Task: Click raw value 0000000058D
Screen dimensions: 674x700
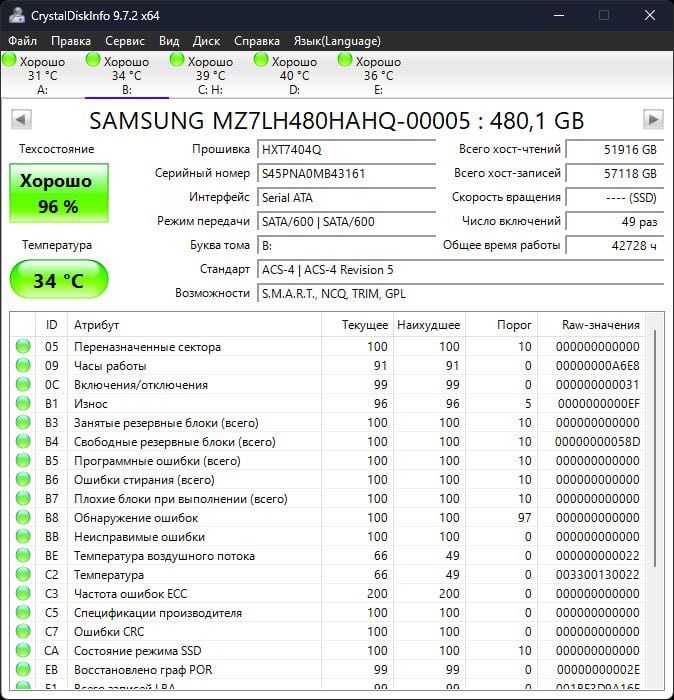Action: coord(597,442)
